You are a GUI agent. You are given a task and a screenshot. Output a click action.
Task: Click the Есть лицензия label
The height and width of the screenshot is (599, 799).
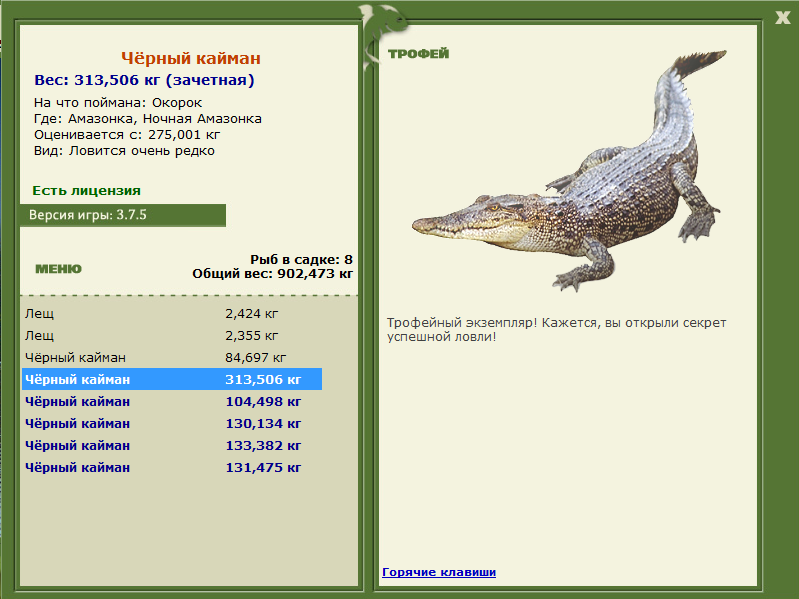click(x=87, y=190)
